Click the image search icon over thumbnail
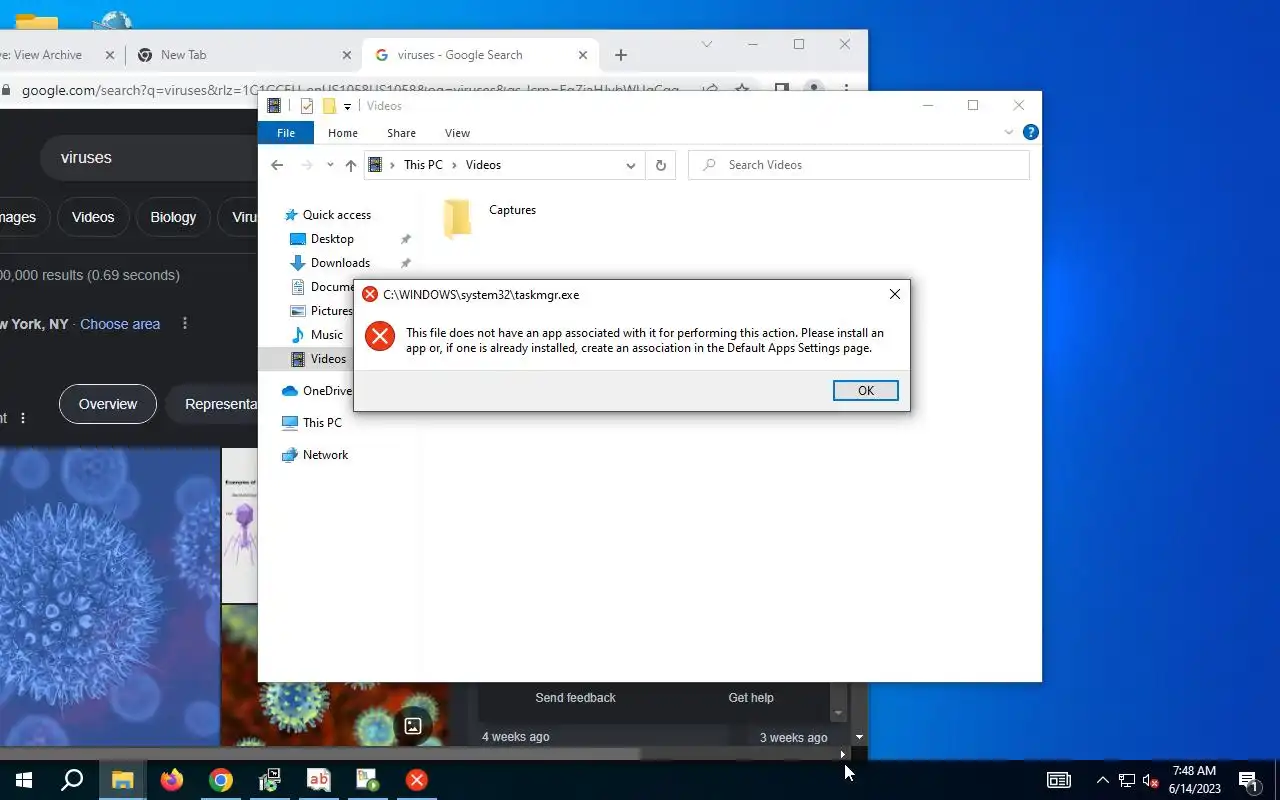This screenshot has width=1280, height=800. (413, 726)
